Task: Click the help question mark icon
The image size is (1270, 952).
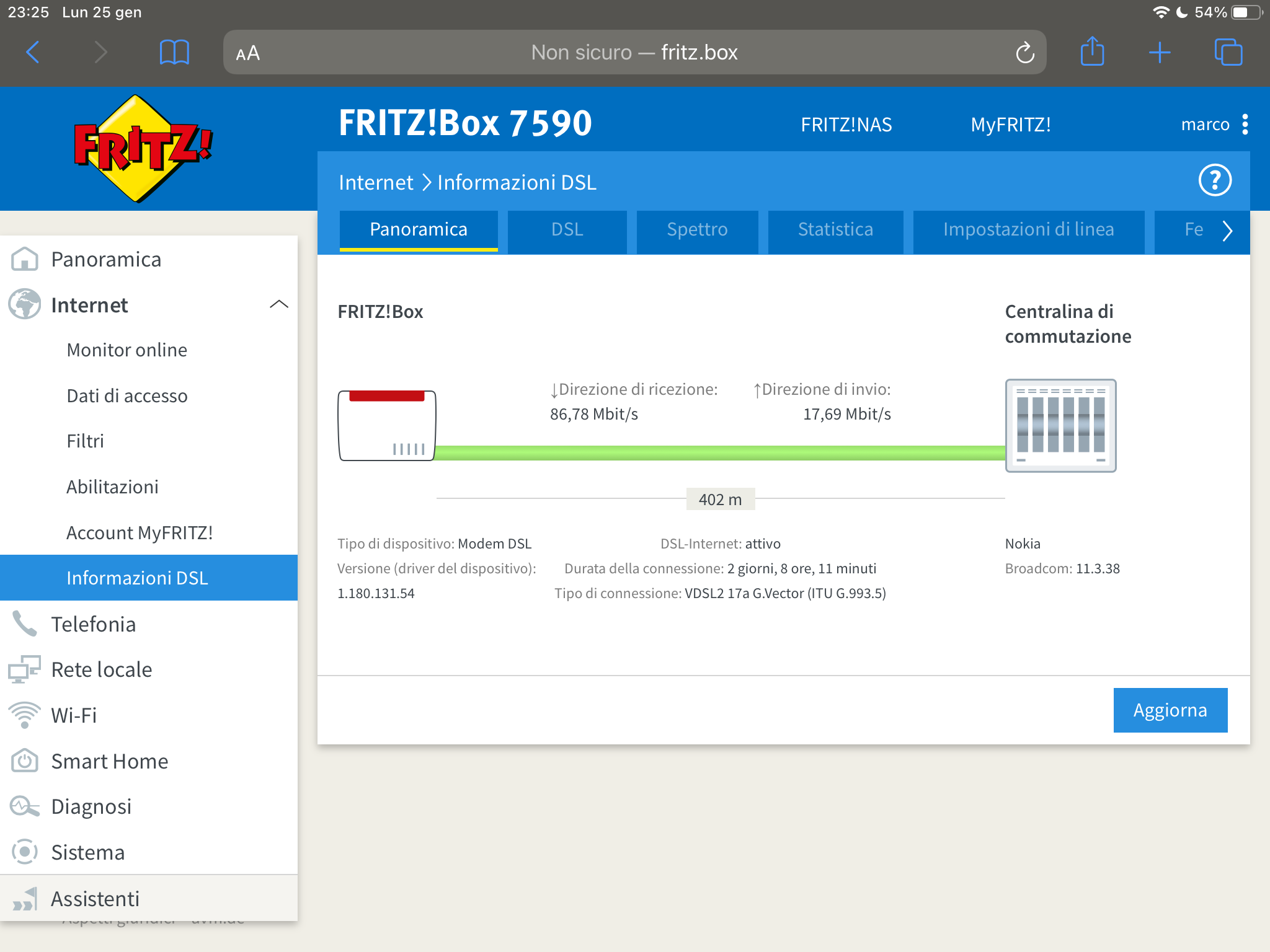Action: [x=1217, y=181]
